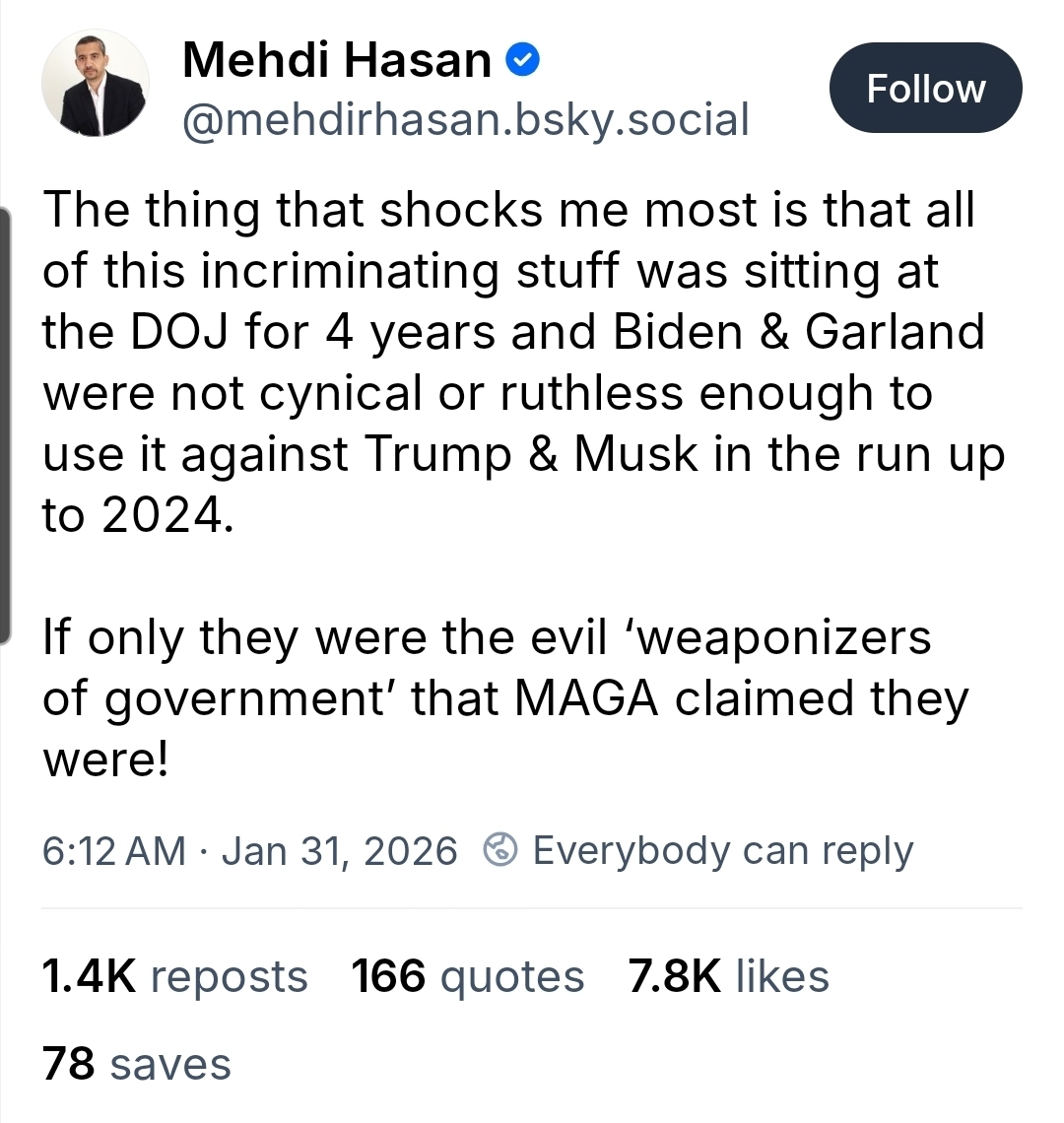Image resolution: width=1064 pixels, height=1123 pixels.
Task: Click the Jan 31, 2026 date
Action: 339,850
